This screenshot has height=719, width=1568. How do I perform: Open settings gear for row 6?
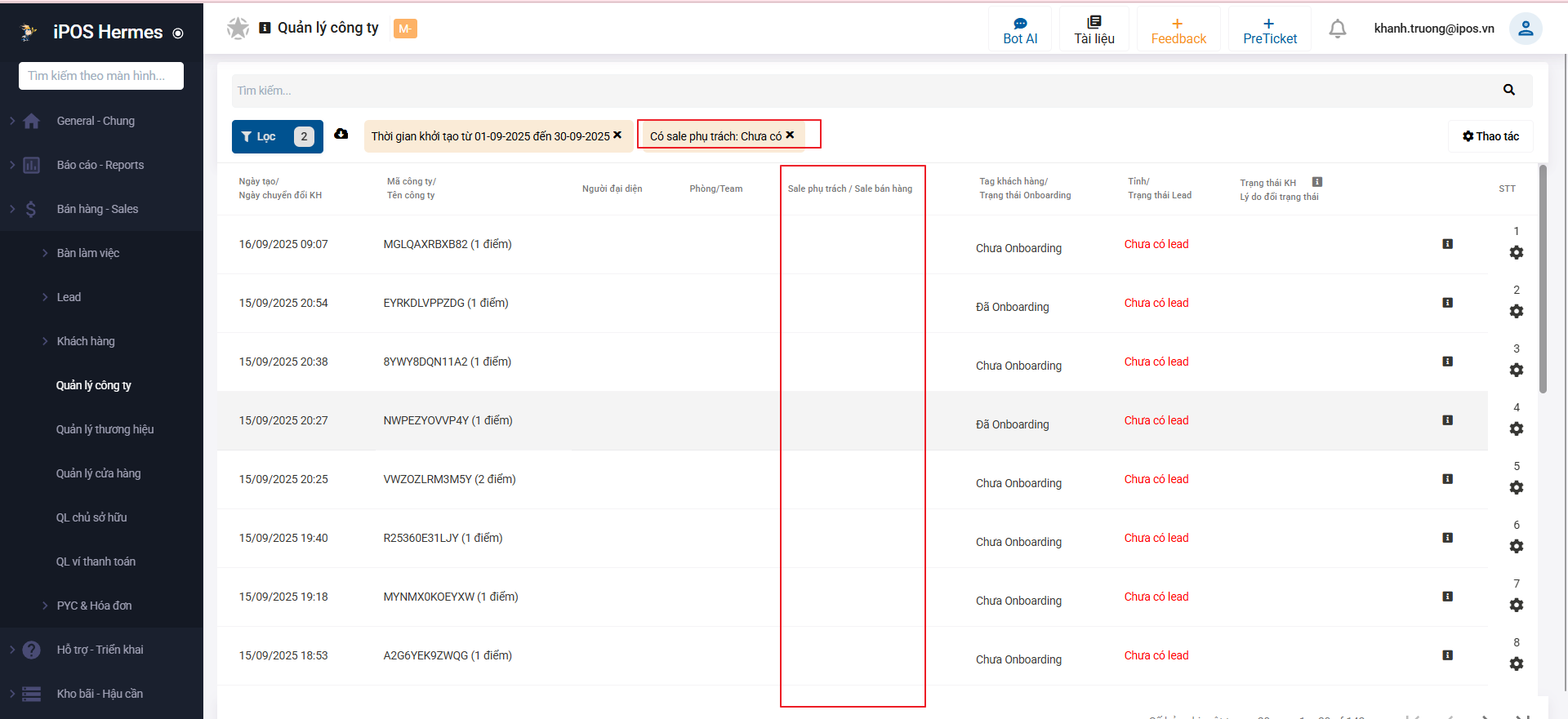click(x=1517, y=547)
